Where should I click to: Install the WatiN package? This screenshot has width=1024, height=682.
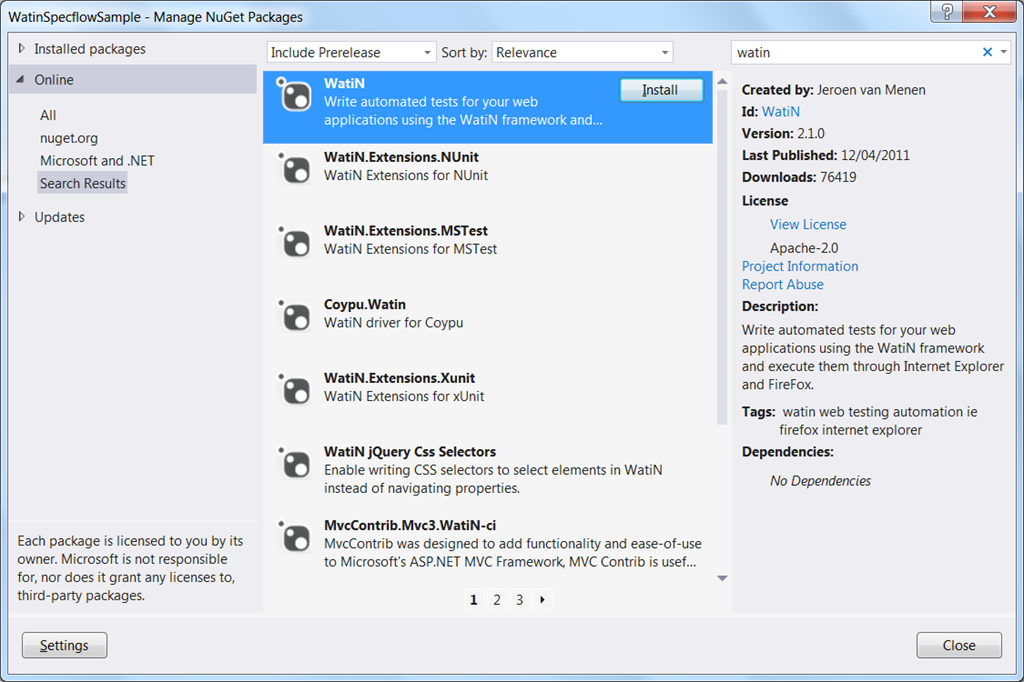pos(661,90)
